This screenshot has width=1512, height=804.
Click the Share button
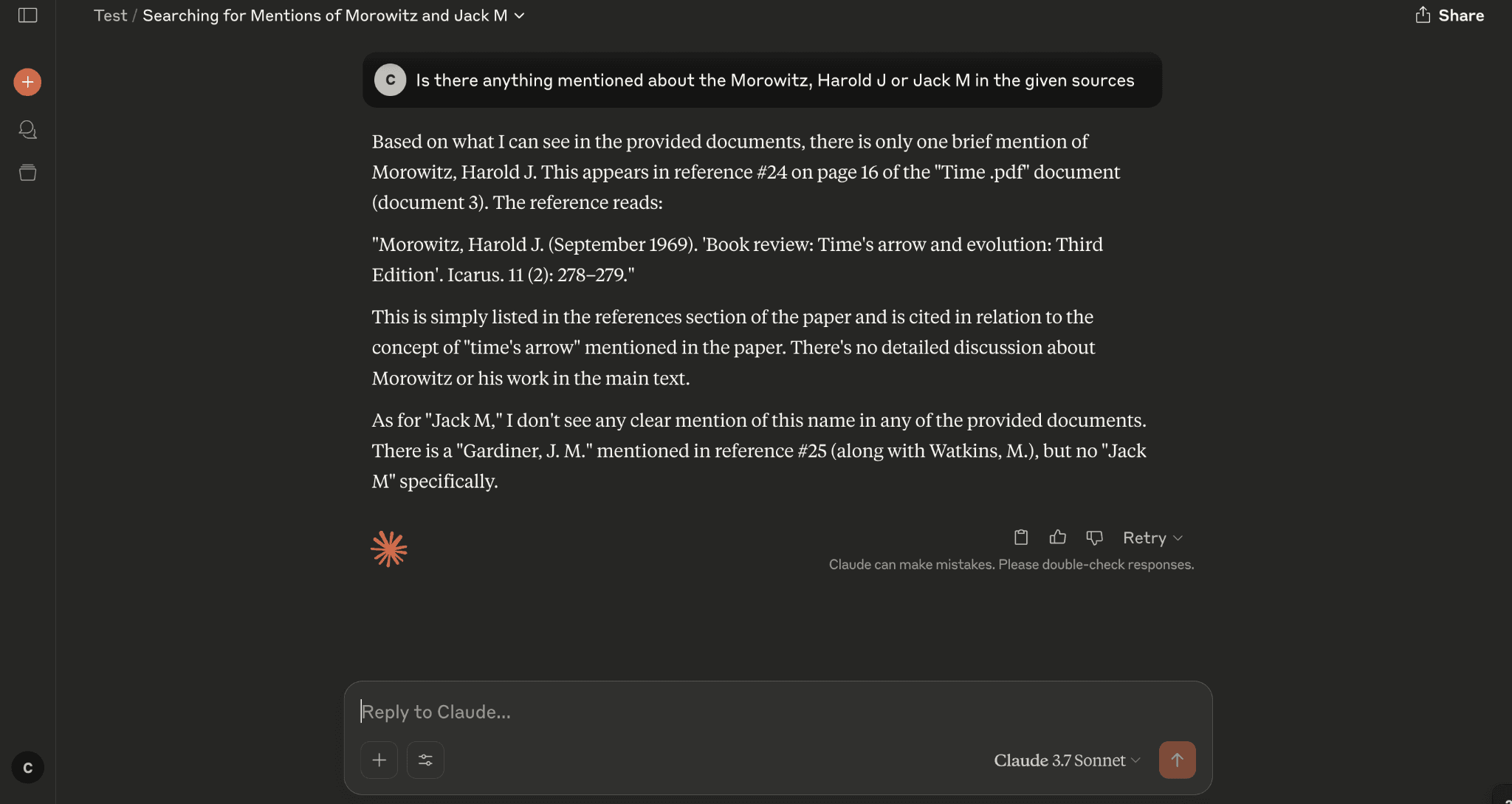[1449, 16]
